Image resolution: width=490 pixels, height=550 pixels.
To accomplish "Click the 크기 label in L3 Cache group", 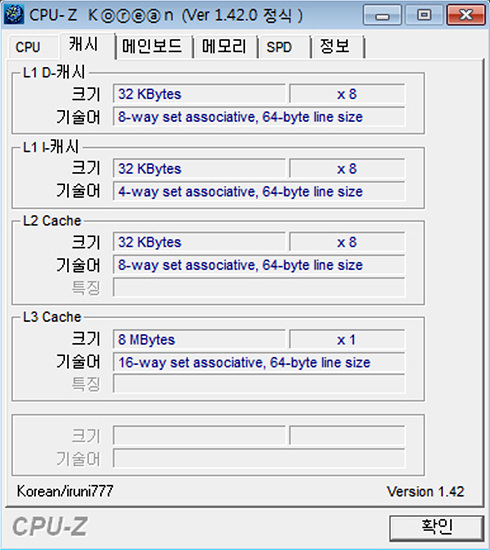I will [x=86, y=339].
